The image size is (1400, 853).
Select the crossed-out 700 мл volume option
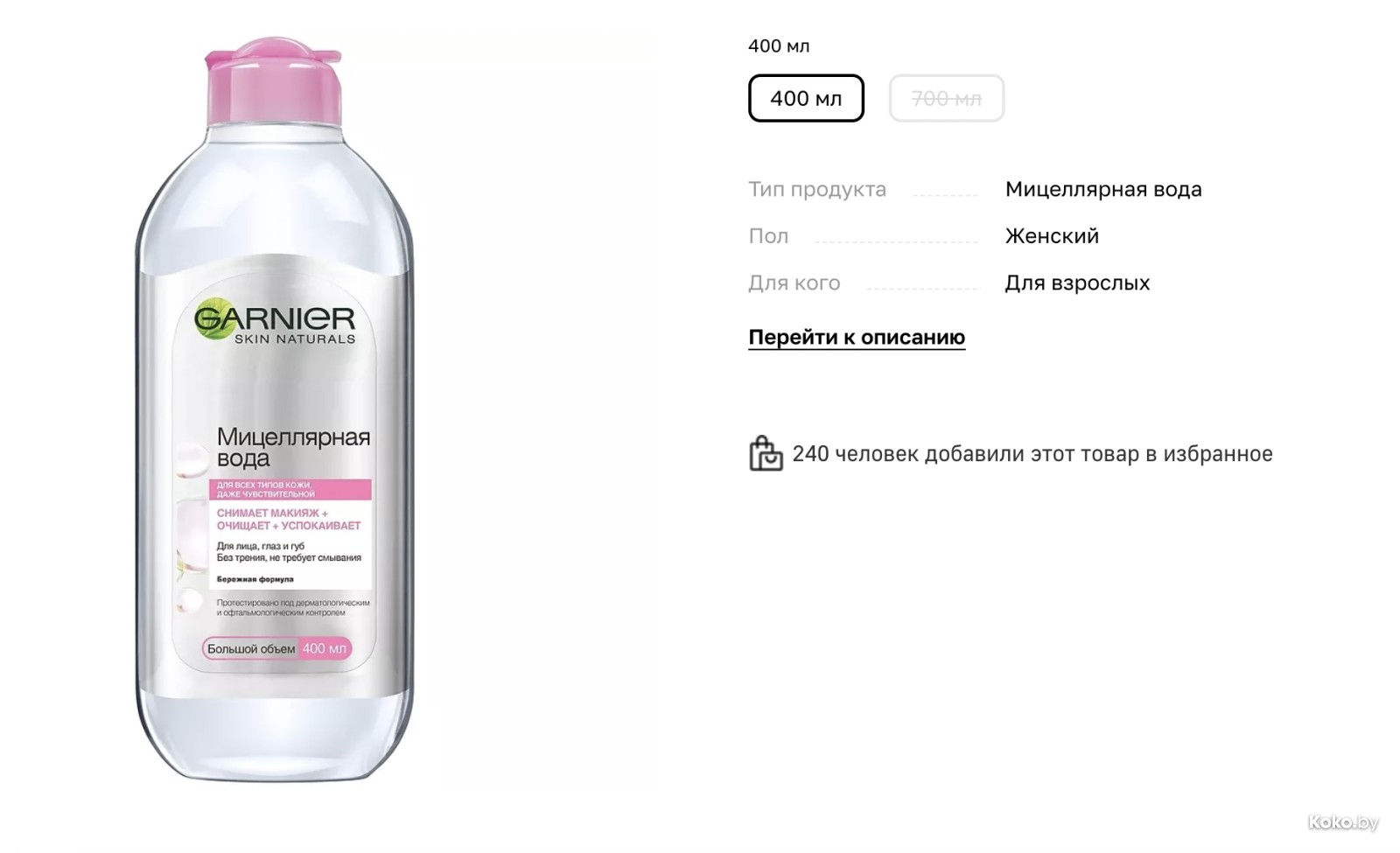click(x=946, y=98)
